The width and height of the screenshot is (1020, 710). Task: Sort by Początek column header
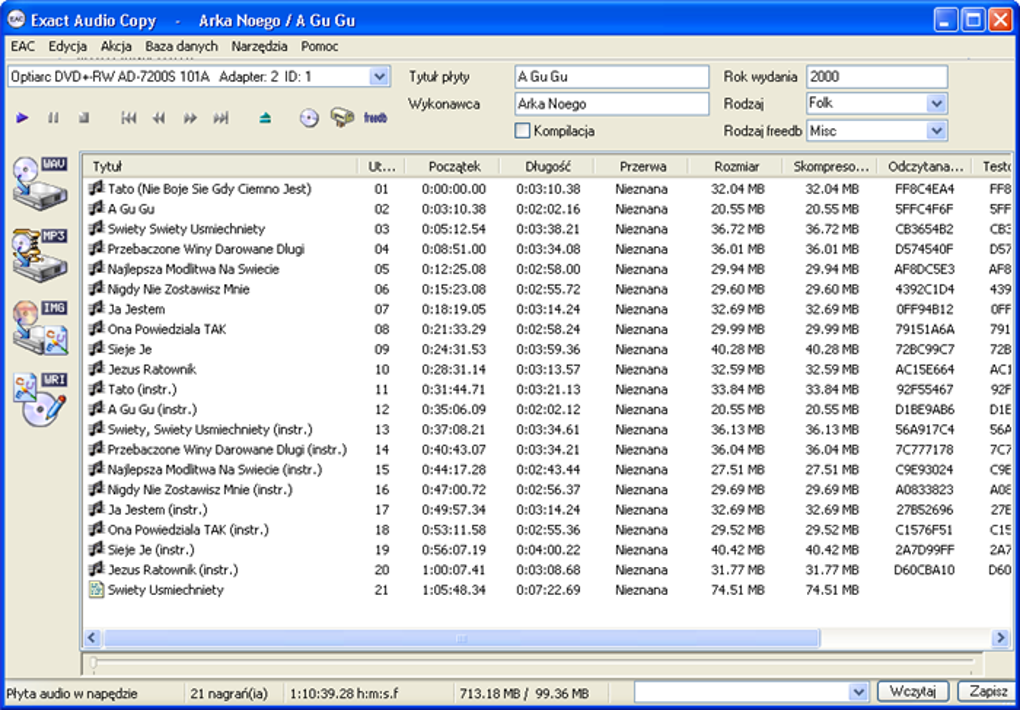(x=454, y=167)
